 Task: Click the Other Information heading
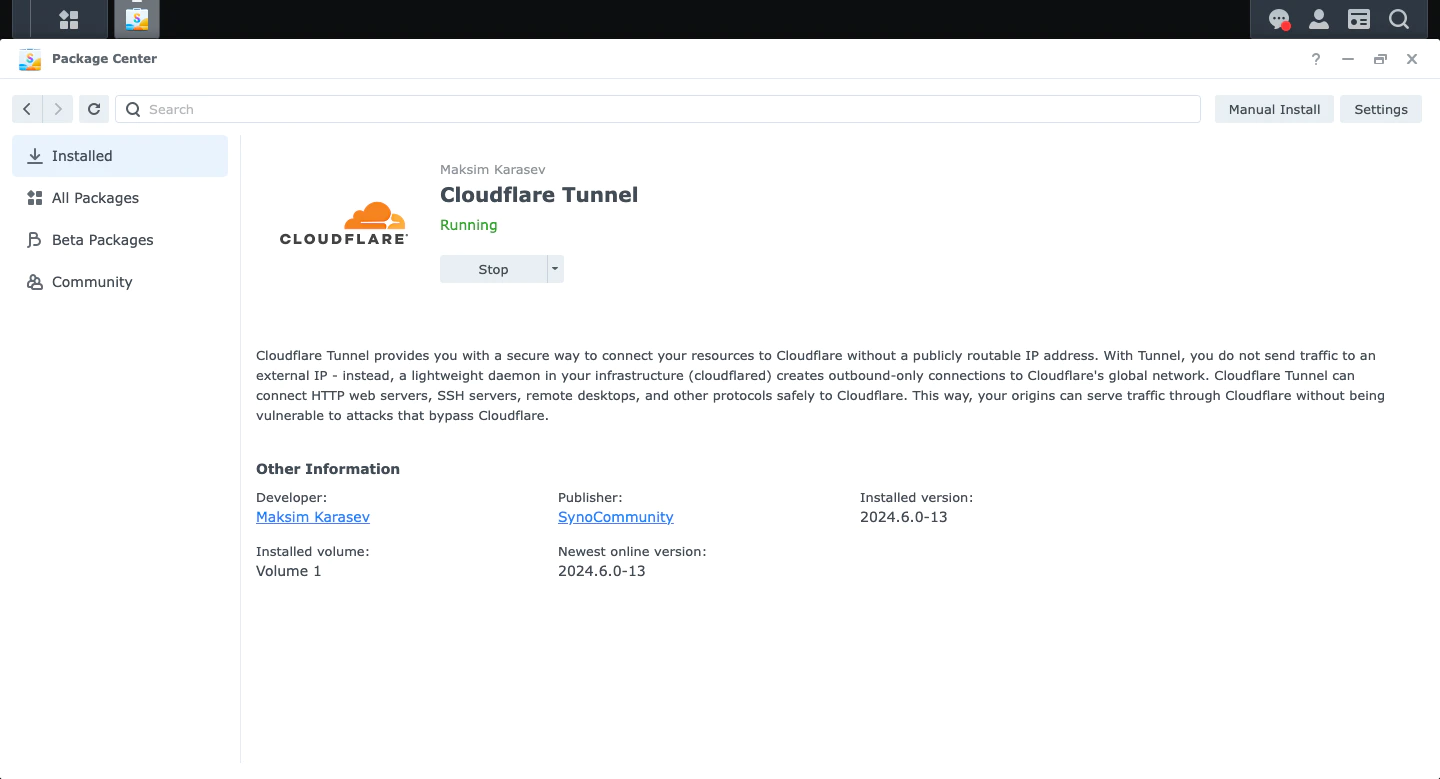coord(328,469)
